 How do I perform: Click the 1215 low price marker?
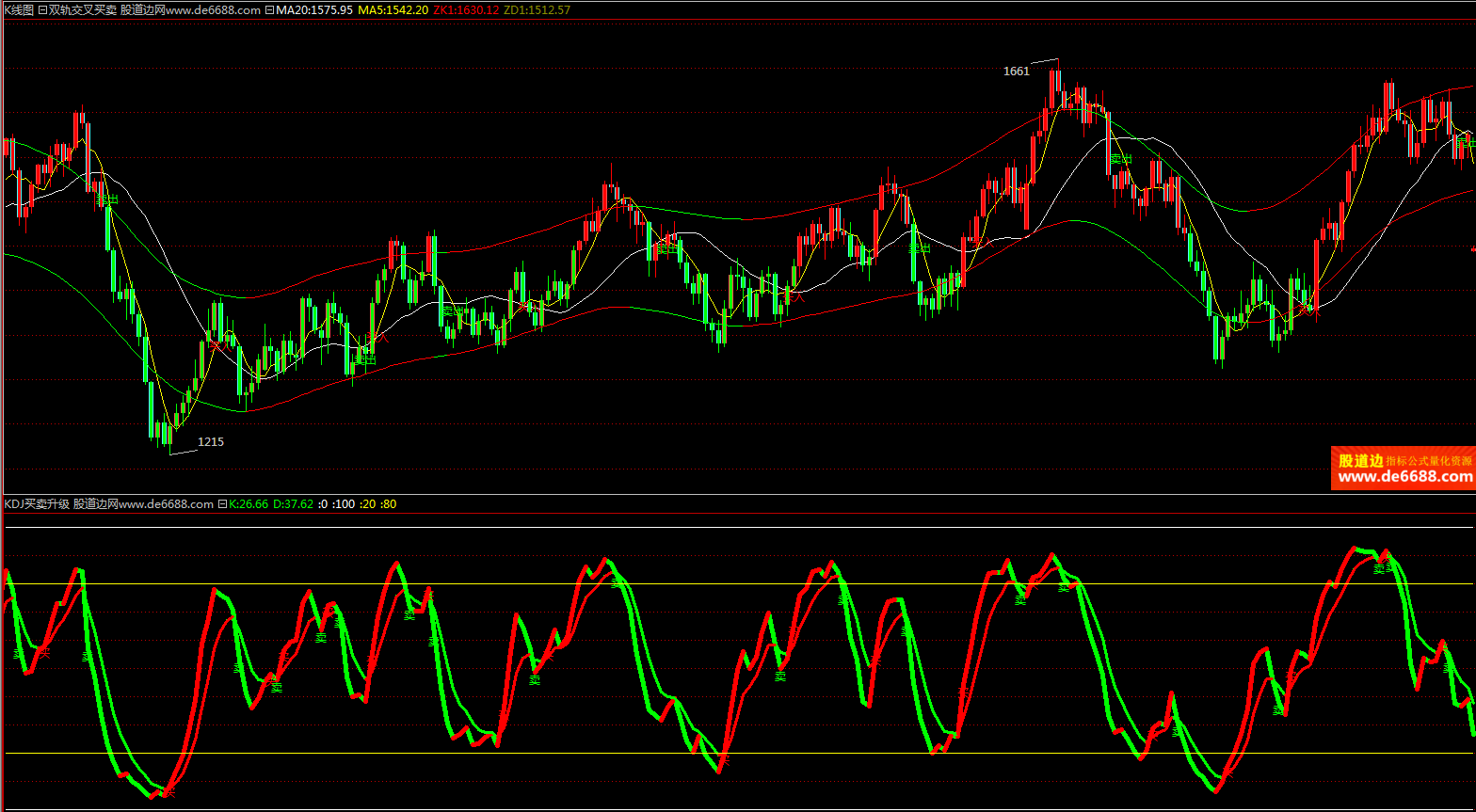point(211,441)
